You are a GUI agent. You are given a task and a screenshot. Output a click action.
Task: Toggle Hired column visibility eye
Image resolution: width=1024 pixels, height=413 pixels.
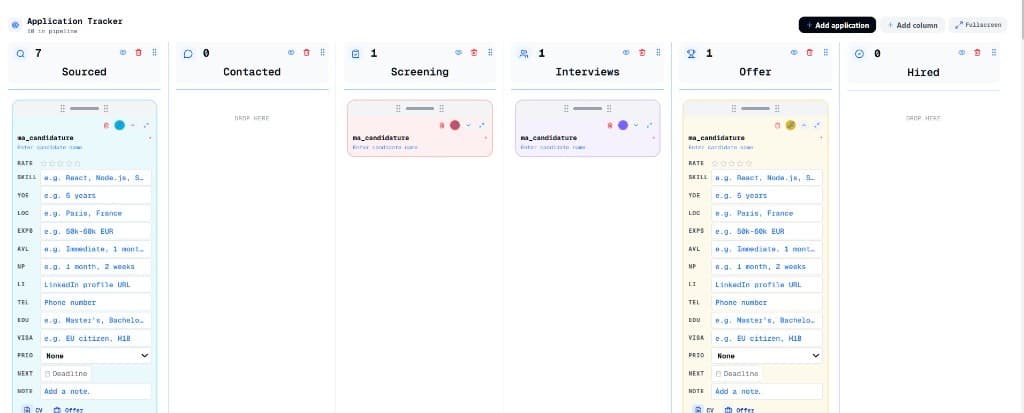(x=962, y=52)
